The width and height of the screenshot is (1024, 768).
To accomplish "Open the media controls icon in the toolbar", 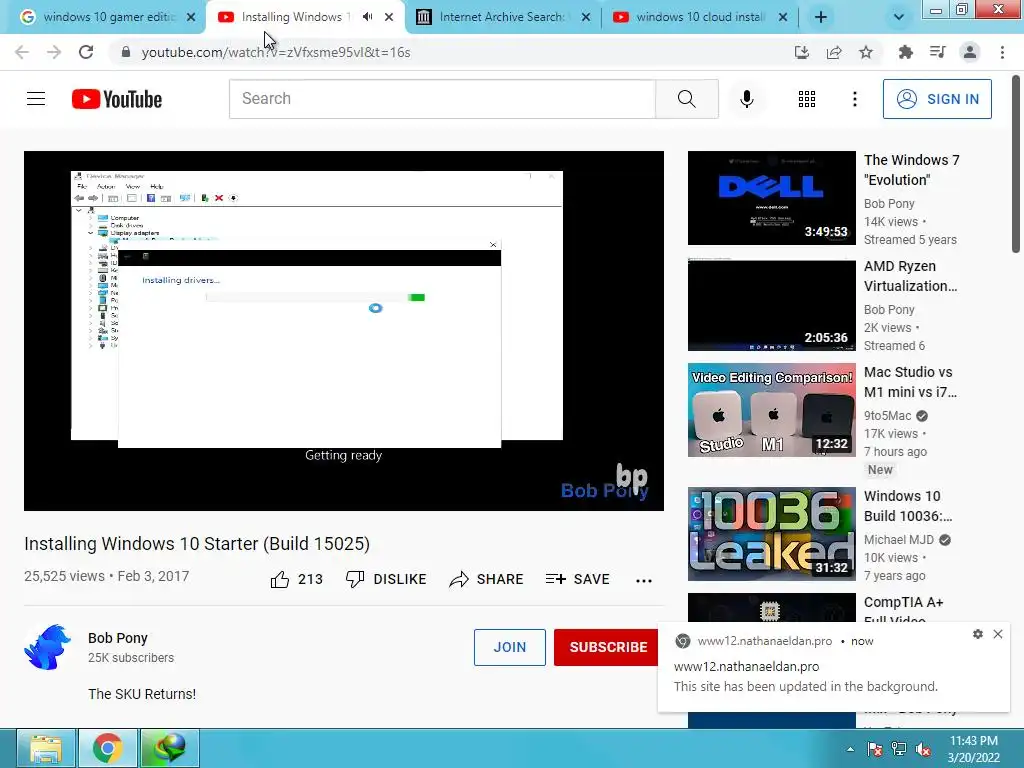I will [x=938, y=52].
